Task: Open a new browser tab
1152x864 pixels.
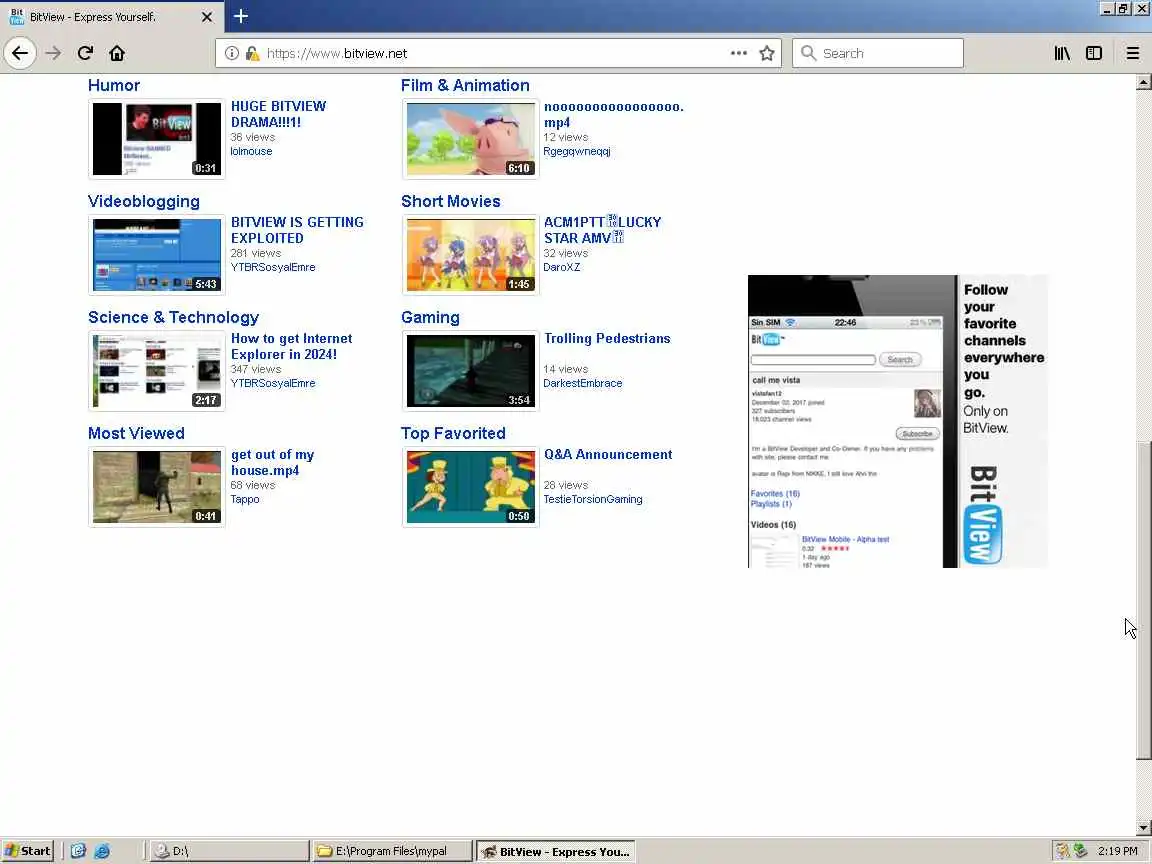Action: (241, 16)
